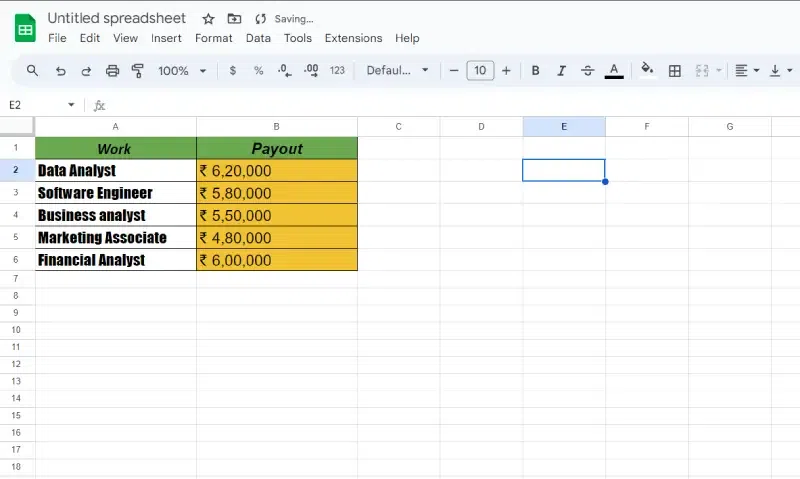The height and width of the screenshot is (479, 800).
Task: Select the Payout header cell
Action: click(277, 148)
